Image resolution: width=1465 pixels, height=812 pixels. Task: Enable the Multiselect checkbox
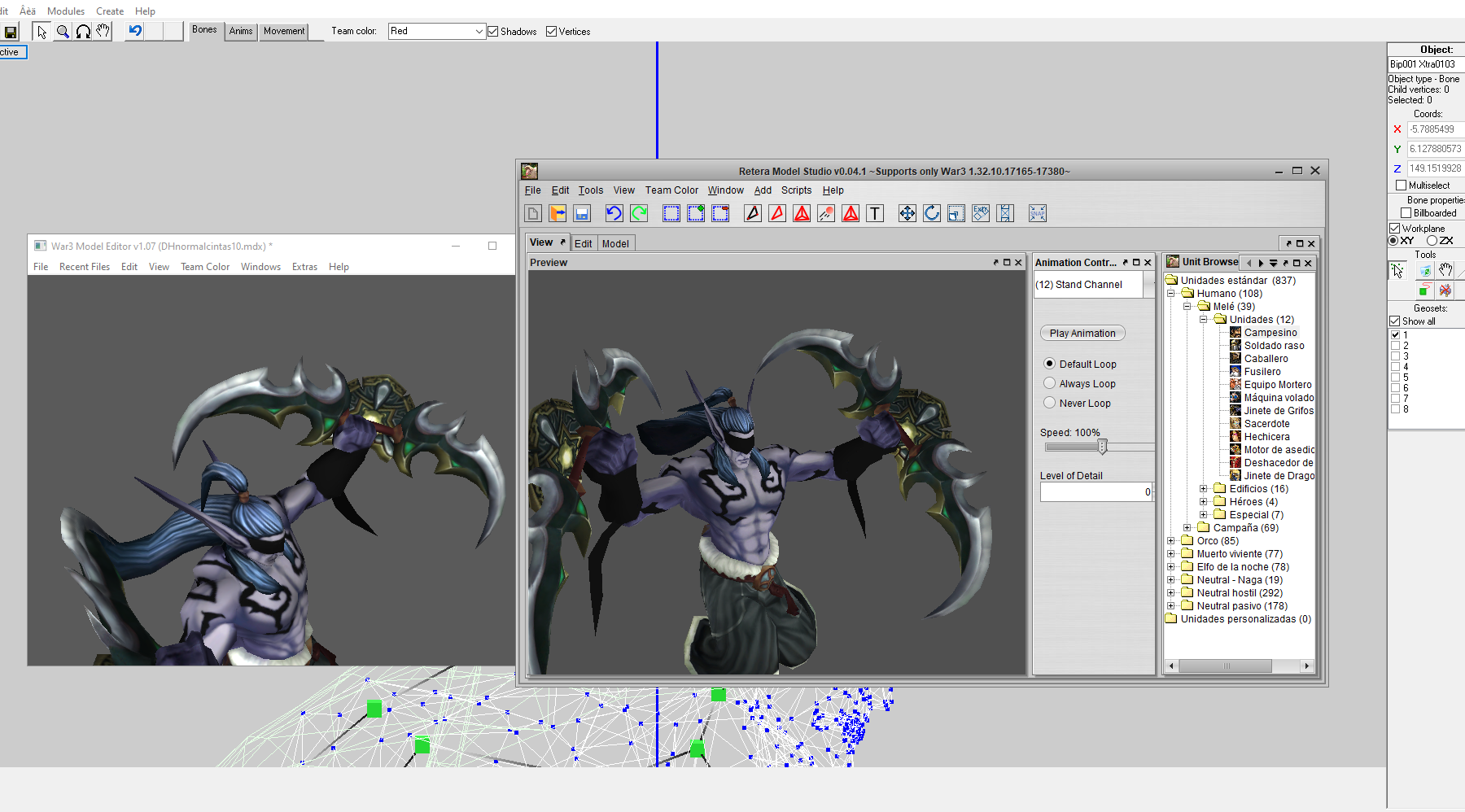[1401, 186]
